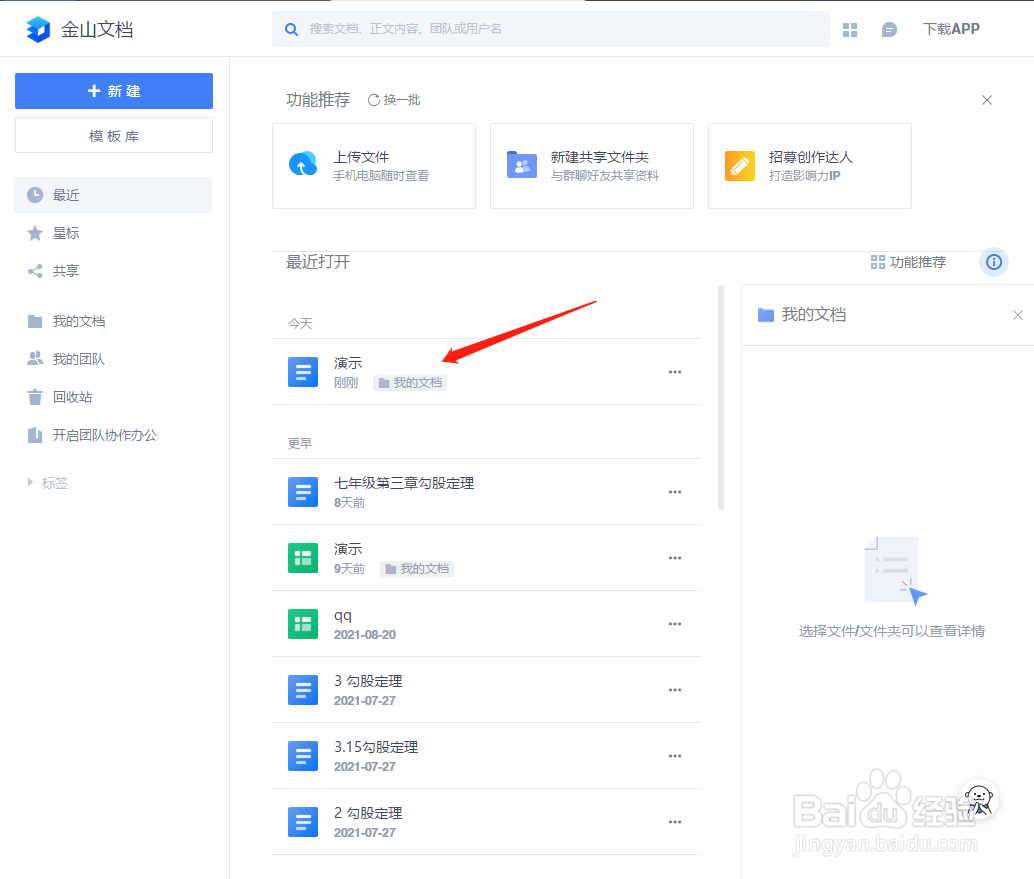The height and width of the screenshot is (879, 1034).
Task: Select the 回收站 trash icon in sidebar
Action: pos(36,396)
